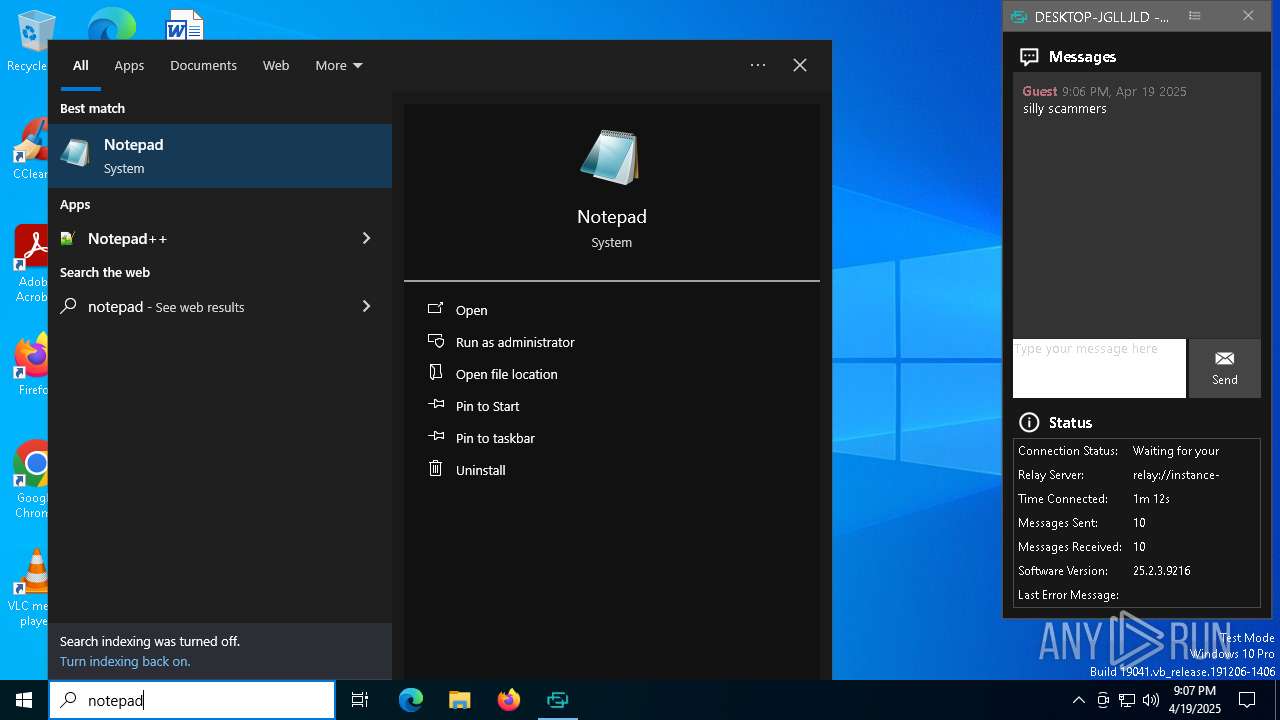1280x720 pixels.
Task: Open the search options ellipsis menu
Action: 758,65
